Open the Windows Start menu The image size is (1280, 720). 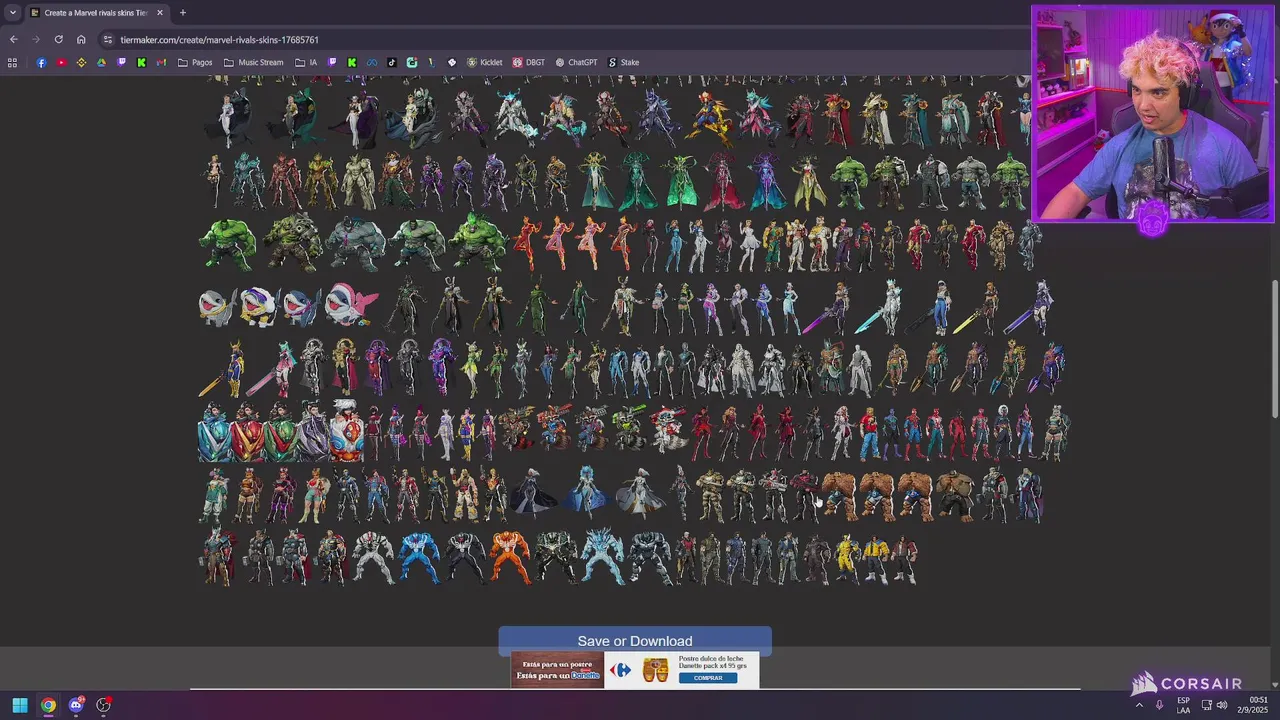point(20,705)
